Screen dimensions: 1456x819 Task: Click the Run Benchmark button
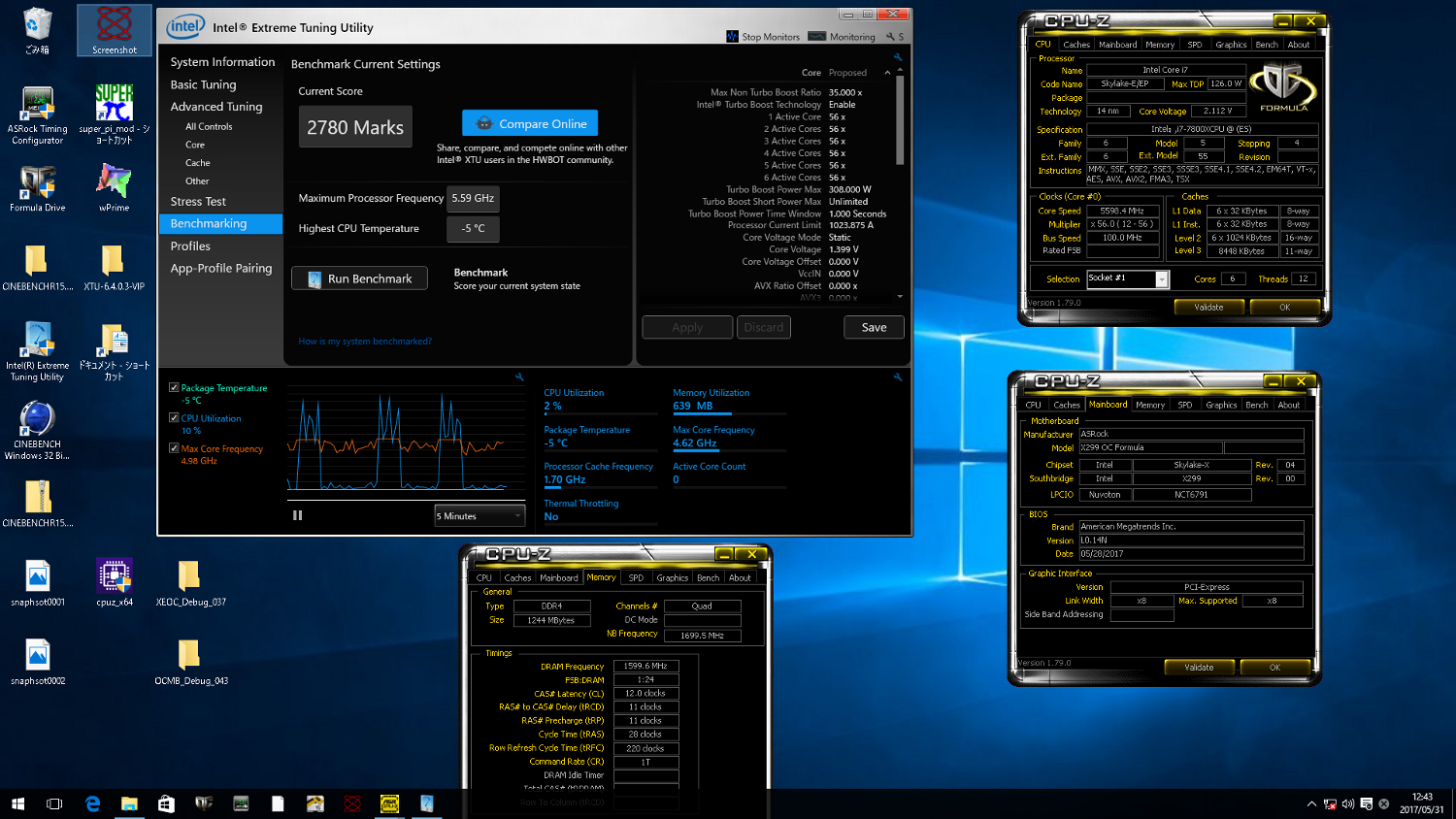point(359,278)
